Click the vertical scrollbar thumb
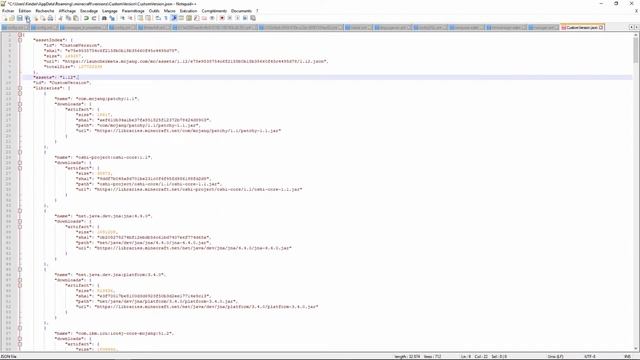Viewport: 640px width, 360px height. (636, 51)
